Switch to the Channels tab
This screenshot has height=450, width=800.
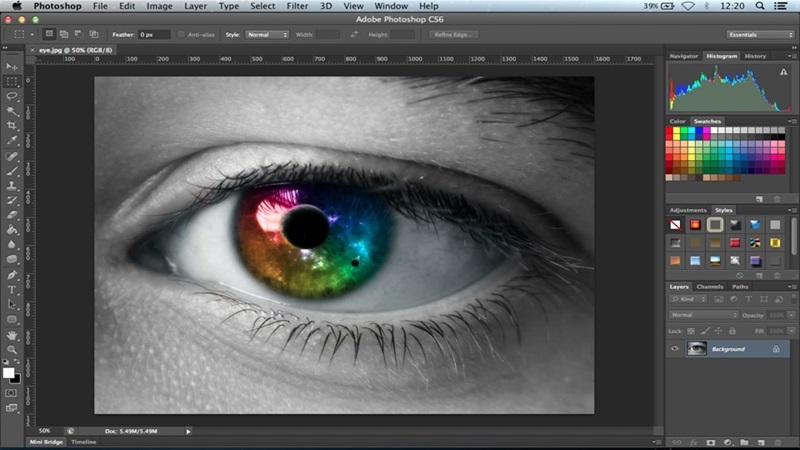[x=710, y=287]
